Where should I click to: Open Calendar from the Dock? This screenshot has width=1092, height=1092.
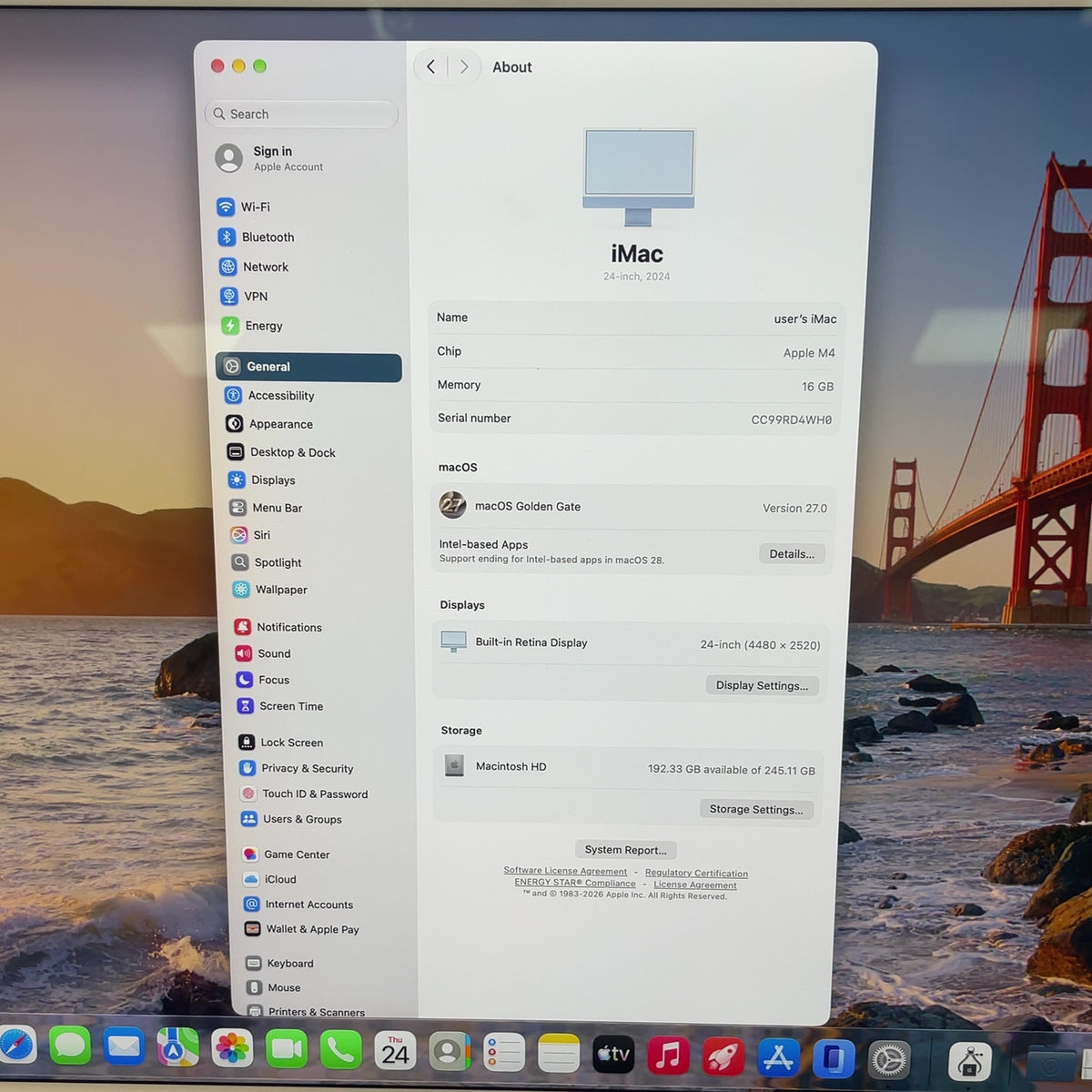(x=395, y=1051)
